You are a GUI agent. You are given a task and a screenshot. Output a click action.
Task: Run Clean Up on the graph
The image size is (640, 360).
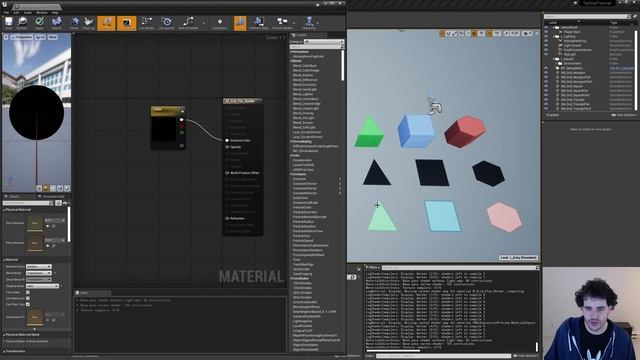coord(88,23)
